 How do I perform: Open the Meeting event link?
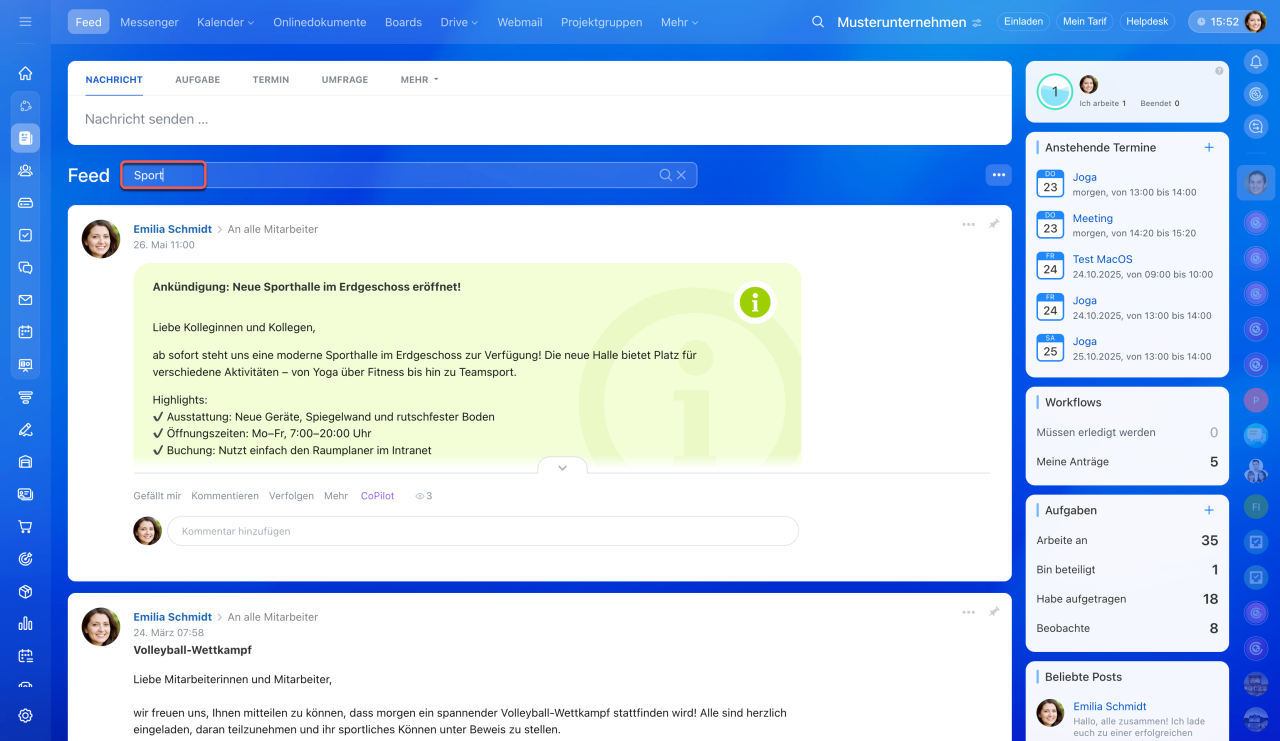[x=1093, y=218]
